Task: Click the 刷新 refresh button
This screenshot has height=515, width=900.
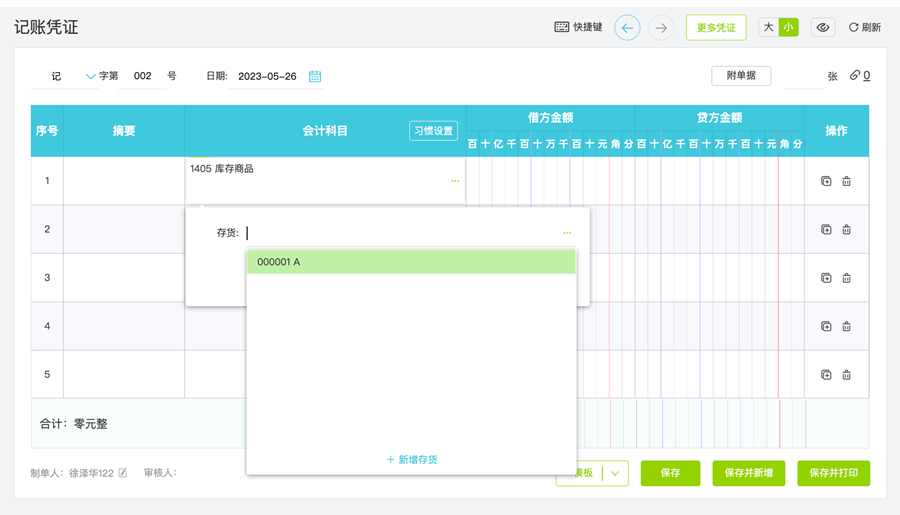Action: pos(864,28)
